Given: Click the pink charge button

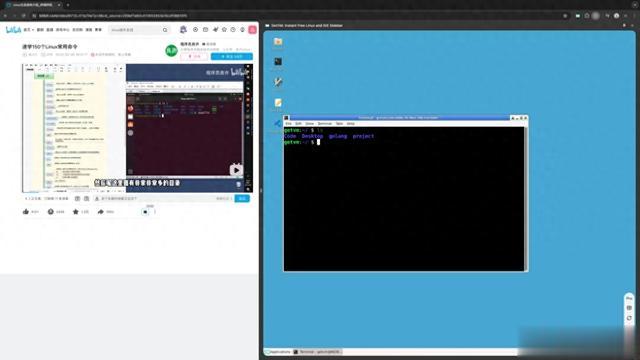Looking at the screenshot, I should coord(194,56).
